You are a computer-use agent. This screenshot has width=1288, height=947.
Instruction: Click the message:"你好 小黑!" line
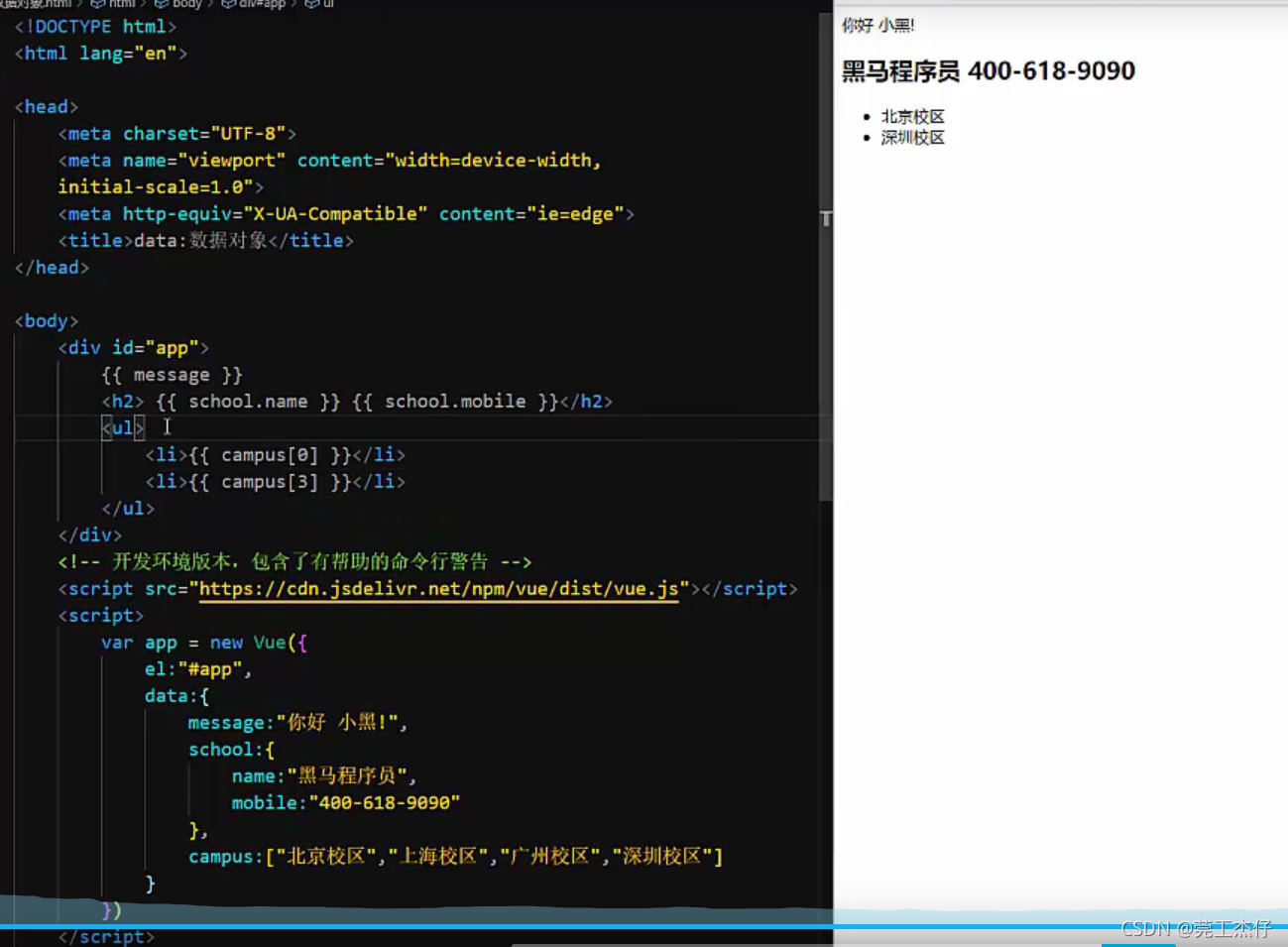(x=298, y=723)
